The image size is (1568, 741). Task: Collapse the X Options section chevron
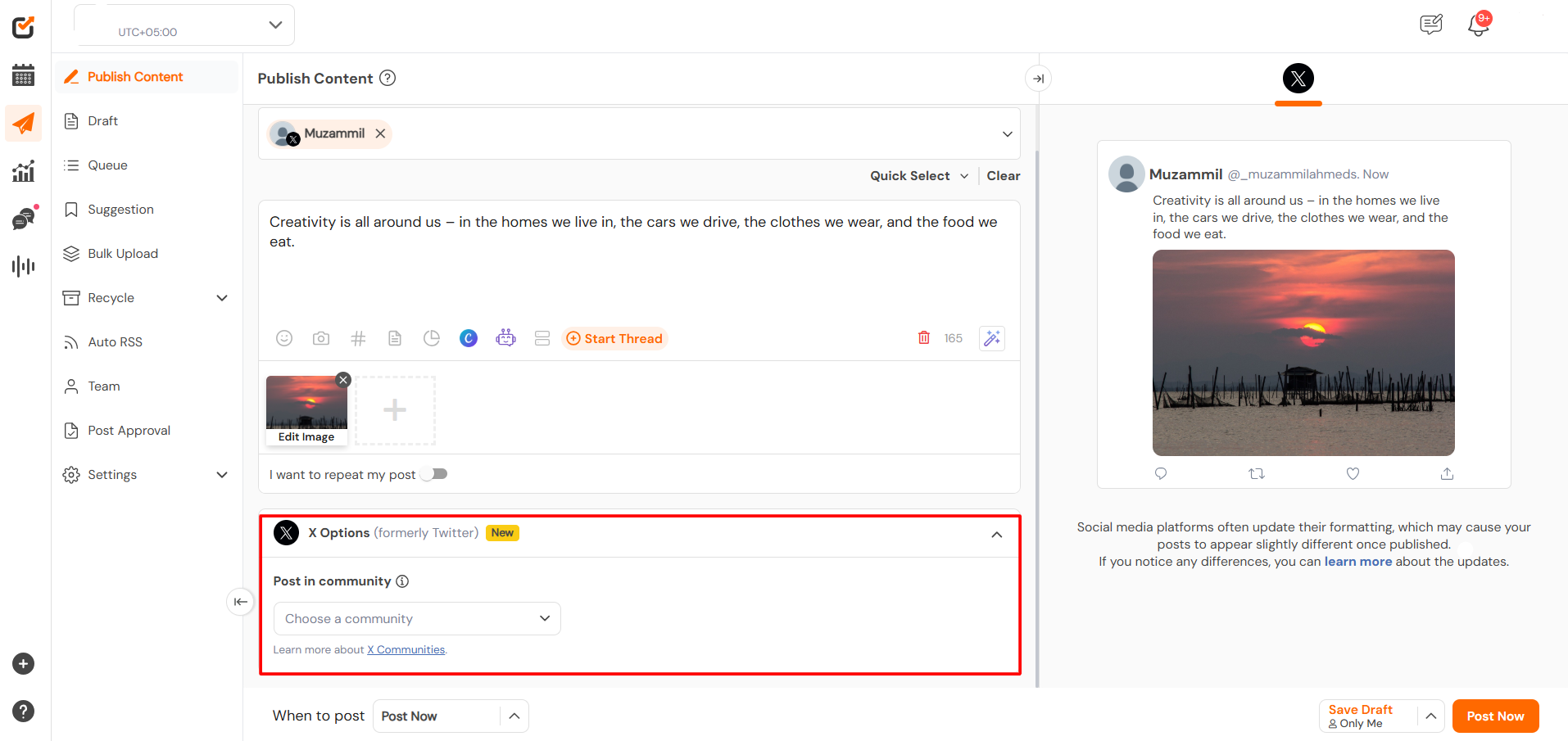tap(997, 535)
